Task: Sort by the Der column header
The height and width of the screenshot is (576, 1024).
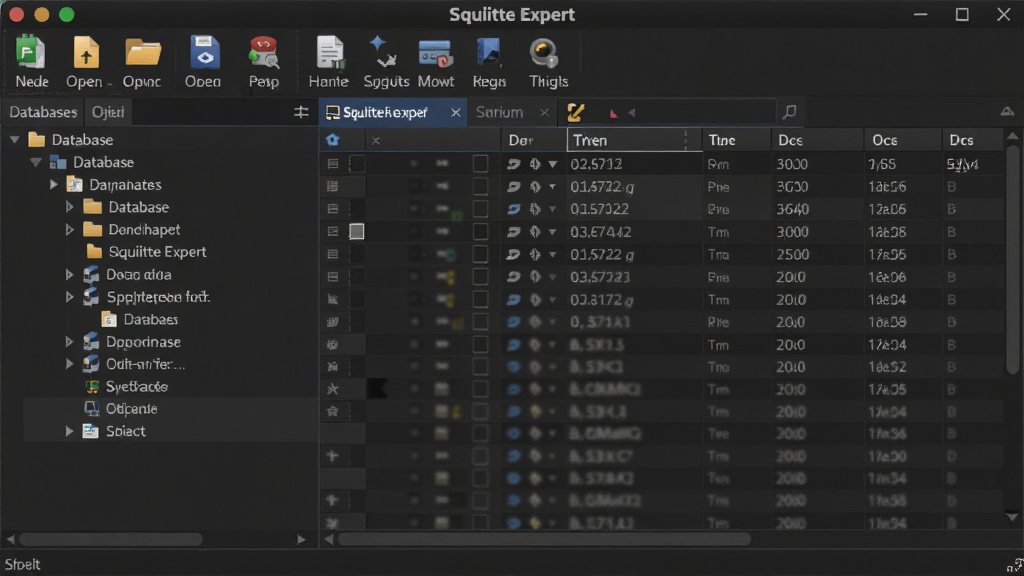Action: click(x=534, y=140)
